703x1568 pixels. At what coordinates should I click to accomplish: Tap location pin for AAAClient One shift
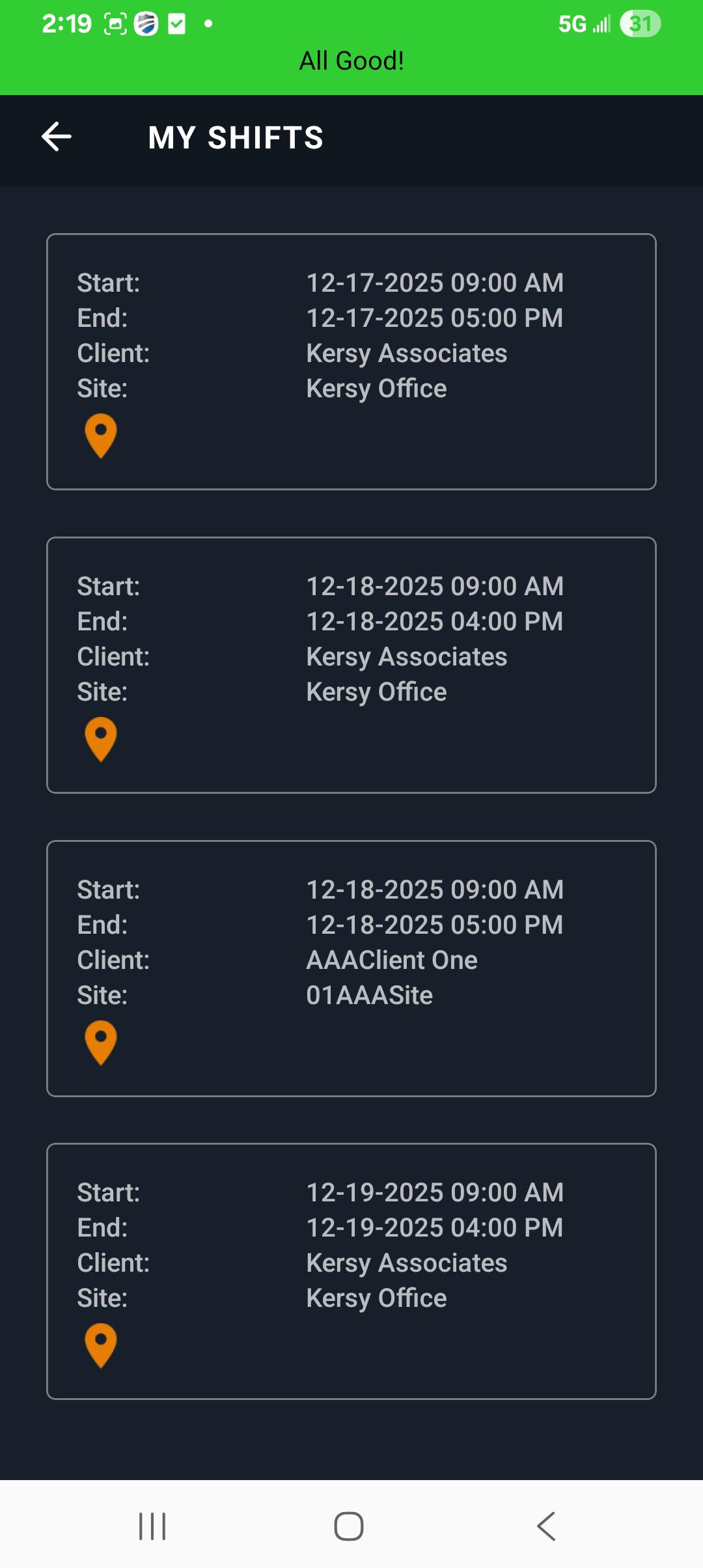(x=101, y=1043)
